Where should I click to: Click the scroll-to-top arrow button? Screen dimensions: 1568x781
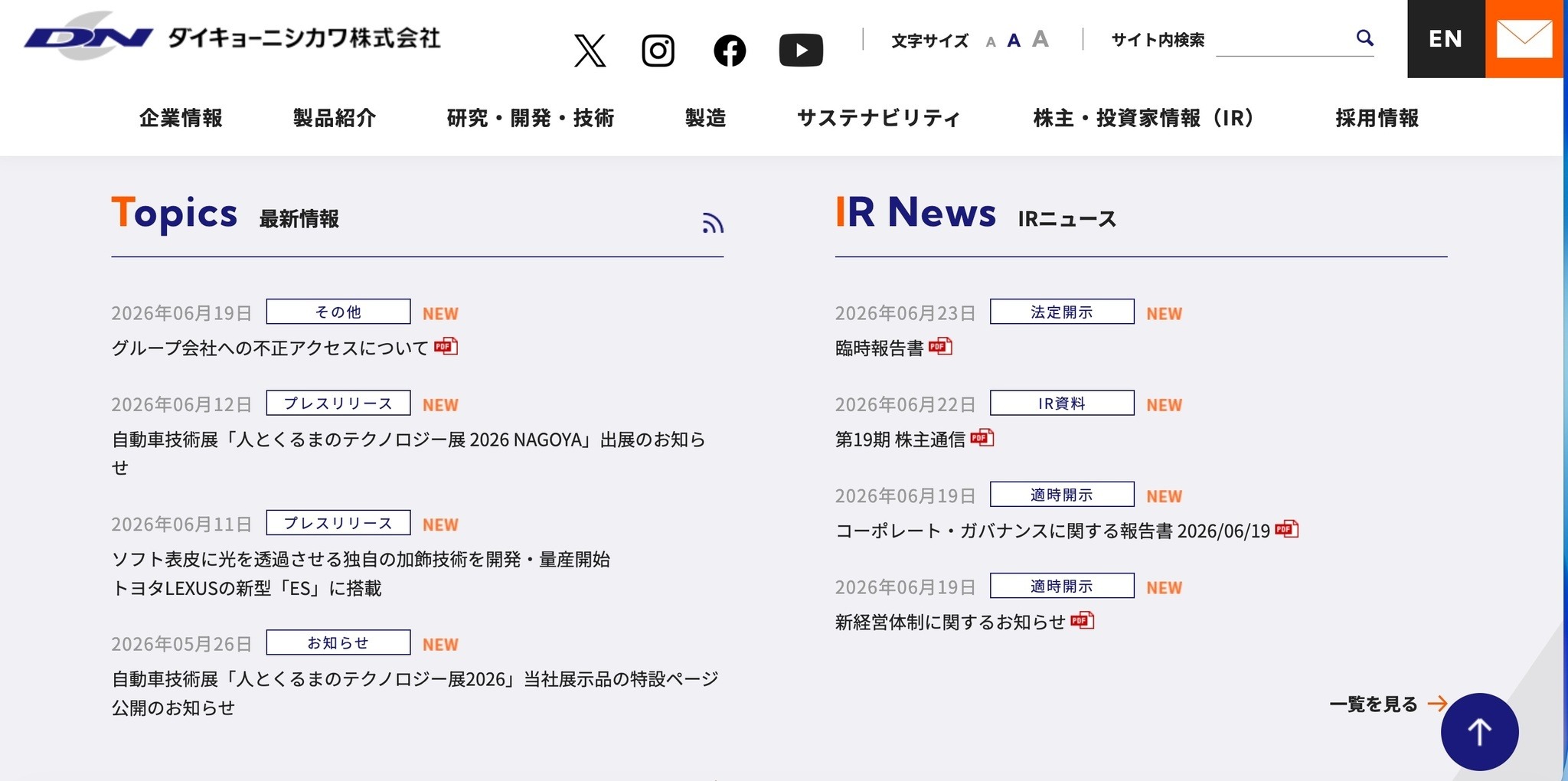[1479, 731]
